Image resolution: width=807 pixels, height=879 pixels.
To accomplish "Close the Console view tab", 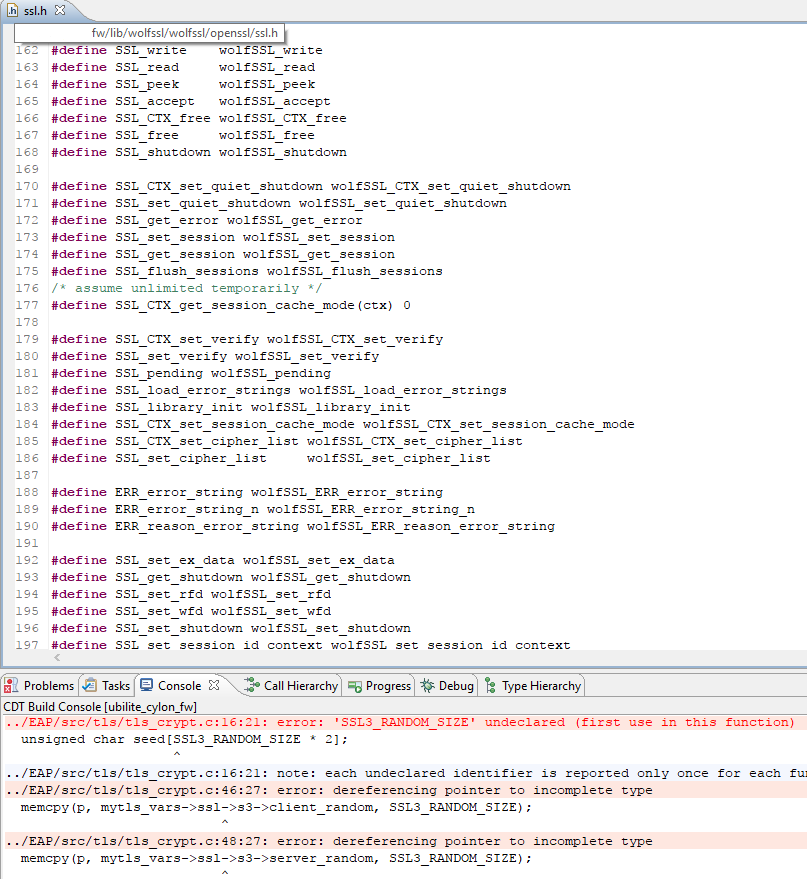I will [213, 686].
